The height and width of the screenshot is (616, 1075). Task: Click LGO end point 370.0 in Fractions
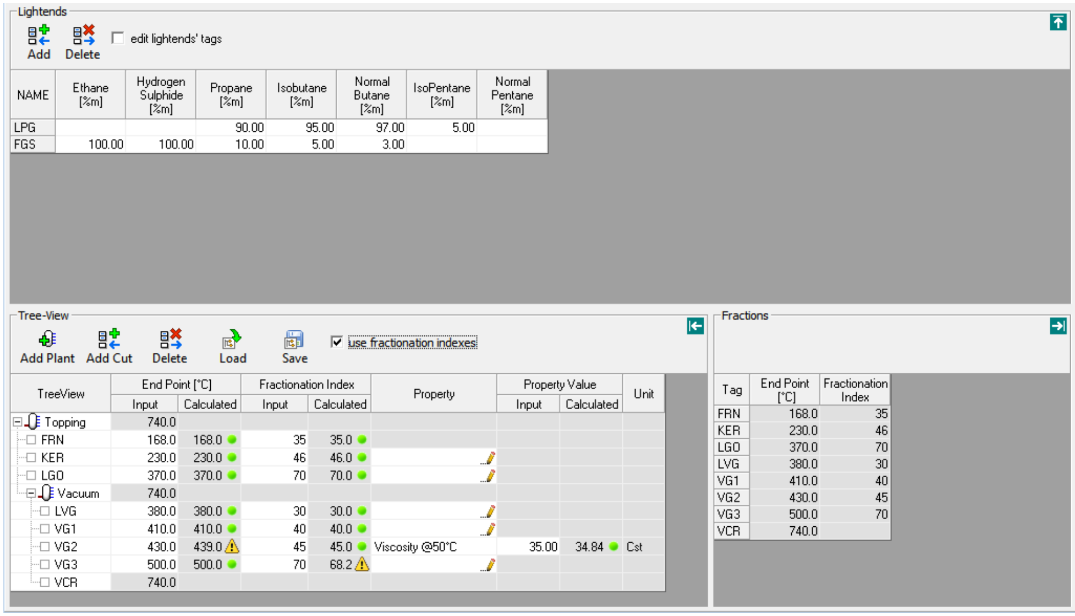(785, 447)
